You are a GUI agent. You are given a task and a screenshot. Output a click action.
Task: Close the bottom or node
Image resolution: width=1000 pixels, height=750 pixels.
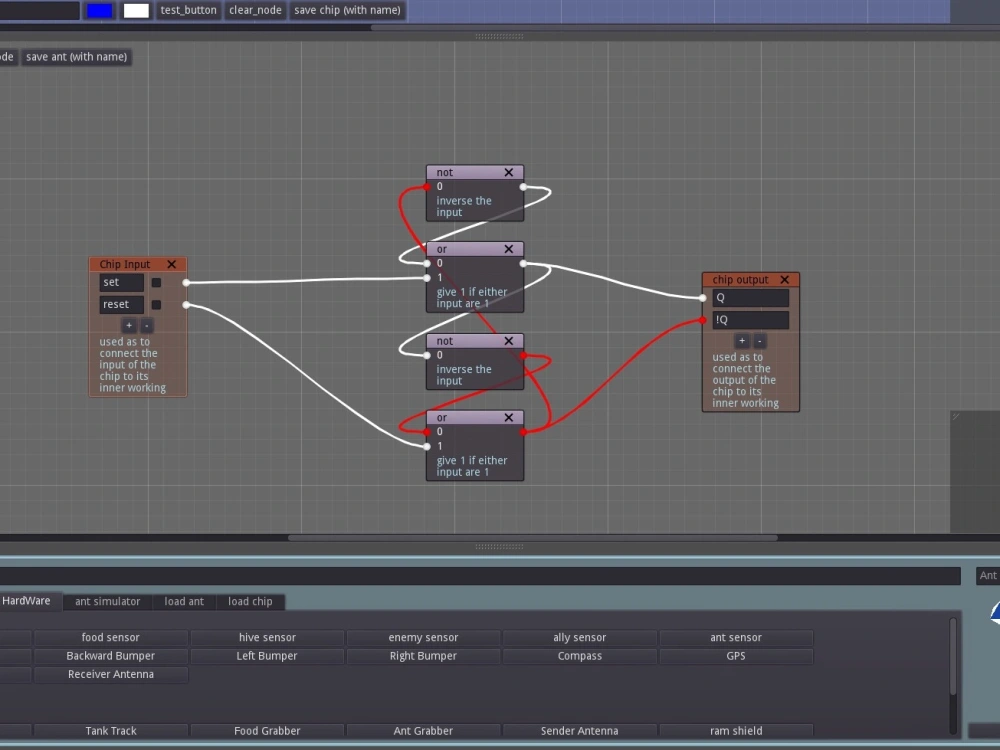pos(508,418)
